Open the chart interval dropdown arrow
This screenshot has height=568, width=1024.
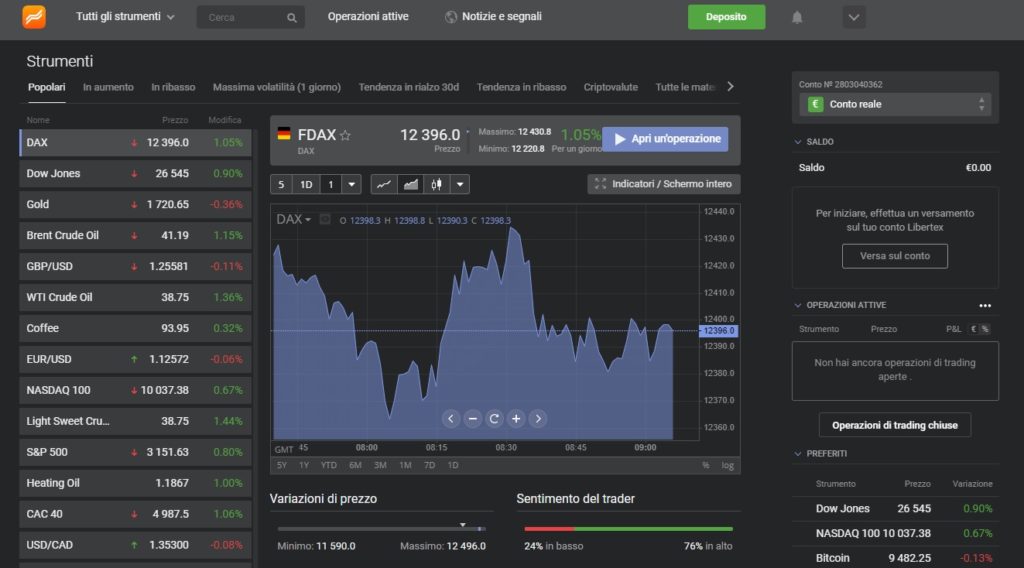(x=351, y=184)
